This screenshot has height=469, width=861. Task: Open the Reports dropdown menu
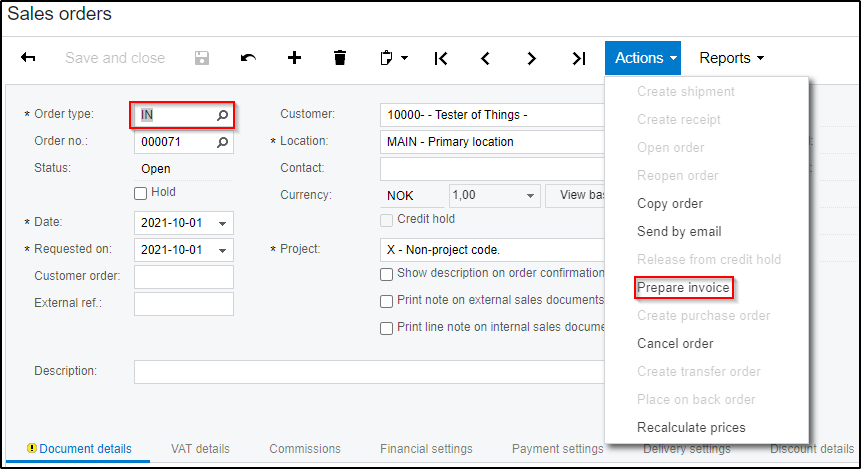(731, 58)
